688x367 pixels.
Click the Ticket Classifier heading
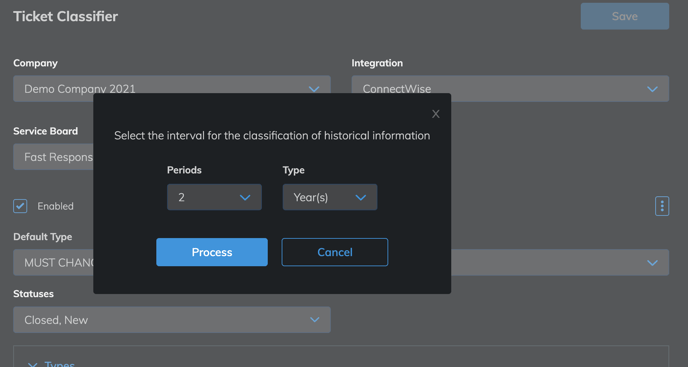pyautogui.click(x=65, y=16)
